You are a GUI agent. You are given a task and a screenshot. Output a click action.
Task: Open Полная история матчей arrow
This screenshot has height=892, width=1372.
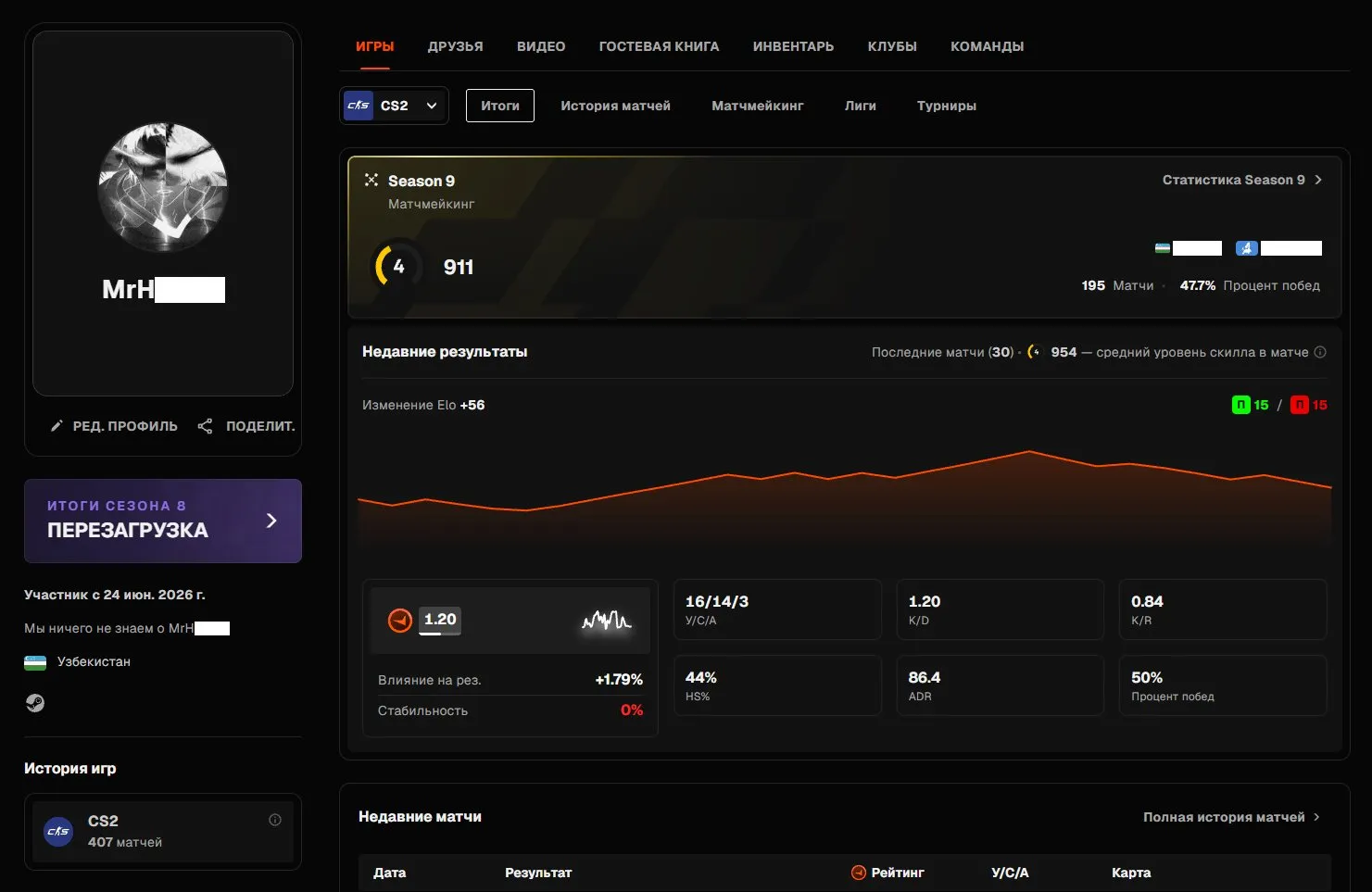point(1316,817)
